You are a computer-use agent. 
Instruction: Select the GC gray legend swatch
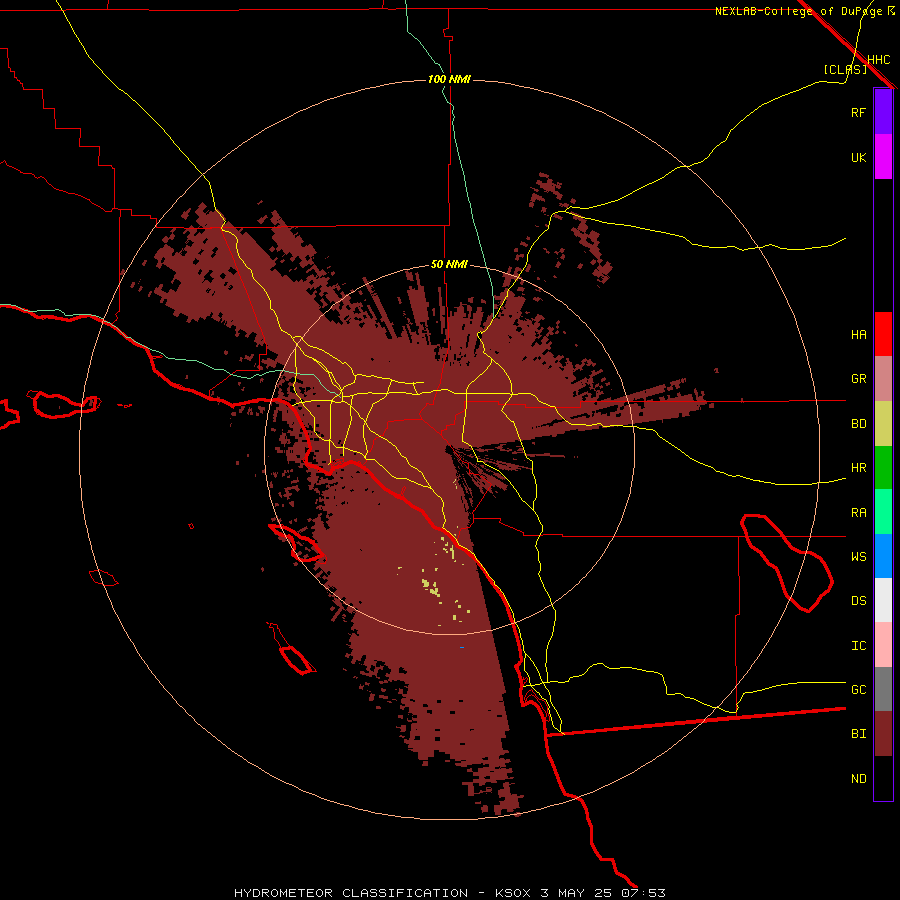point(883,689)
